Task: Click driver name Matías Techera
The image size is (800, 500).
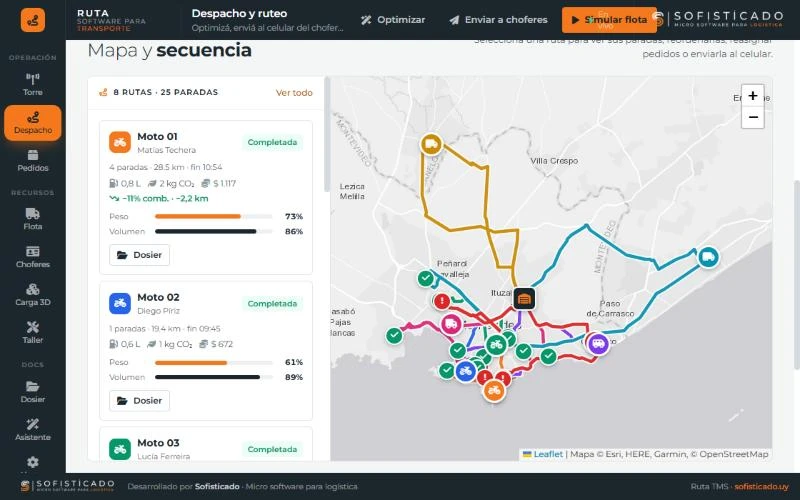Action: click(166, 150)
